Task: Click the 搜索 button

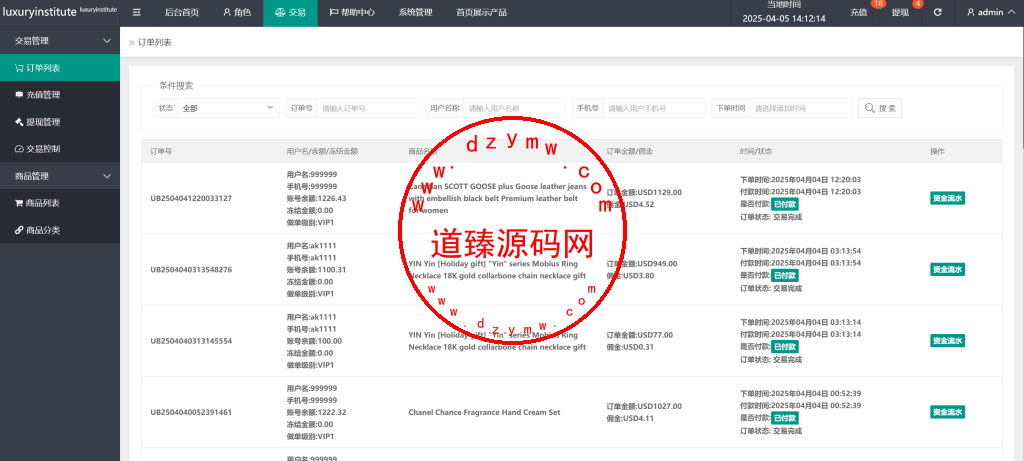Action: click(x=880, y=108)
